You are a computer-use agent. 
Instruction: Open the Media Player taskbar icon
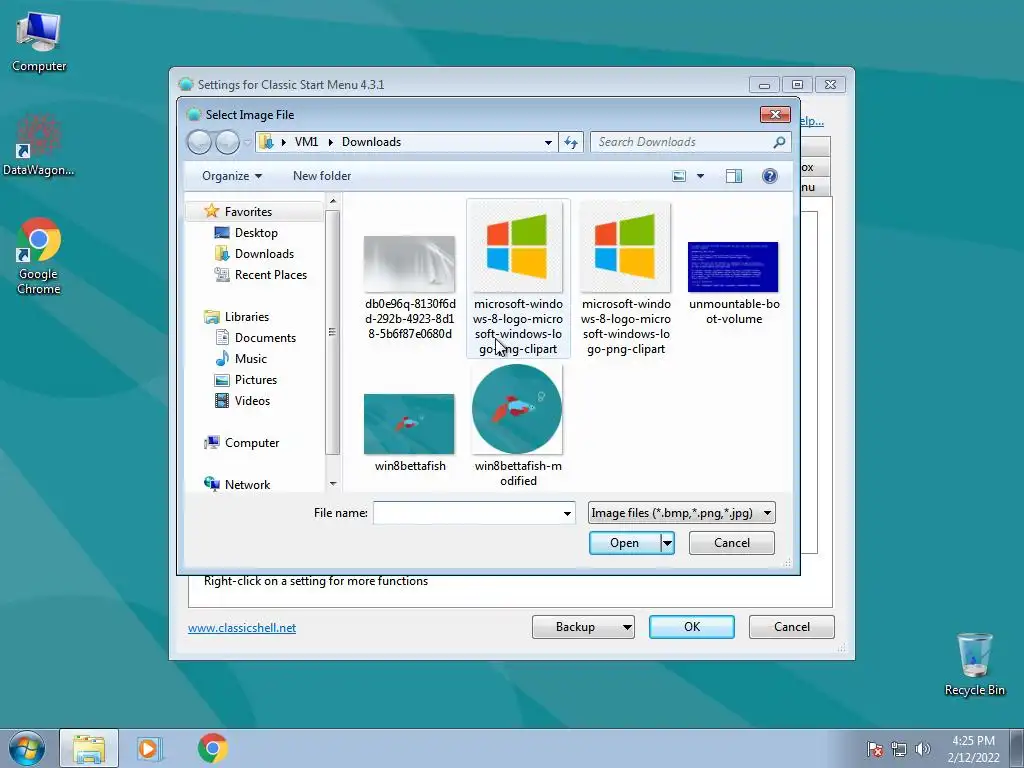coord(149,748)
